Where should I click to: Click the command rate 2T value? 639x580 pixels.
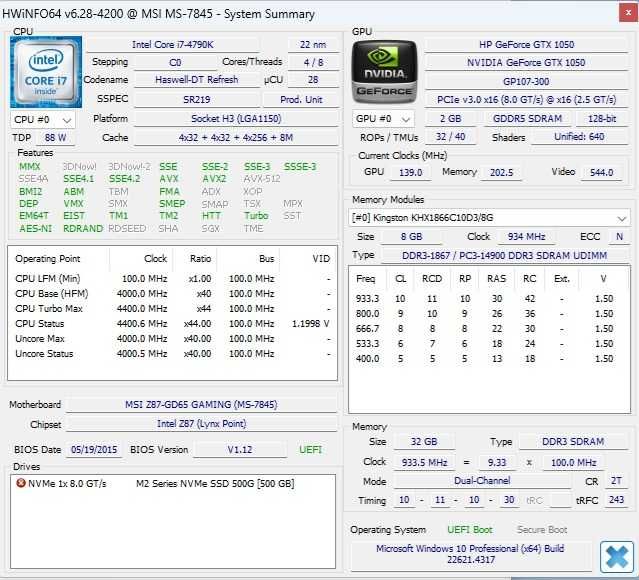click(x=616, y=481)
